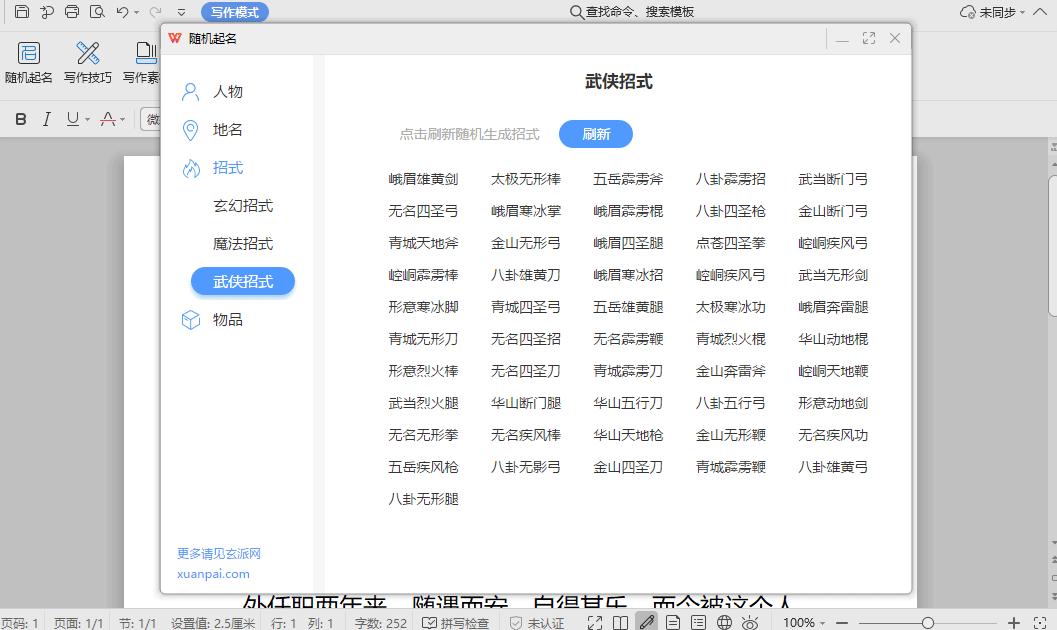Expand the underline style dropdown arrow
Screen dimensions: 1057x630
[88, 120]
